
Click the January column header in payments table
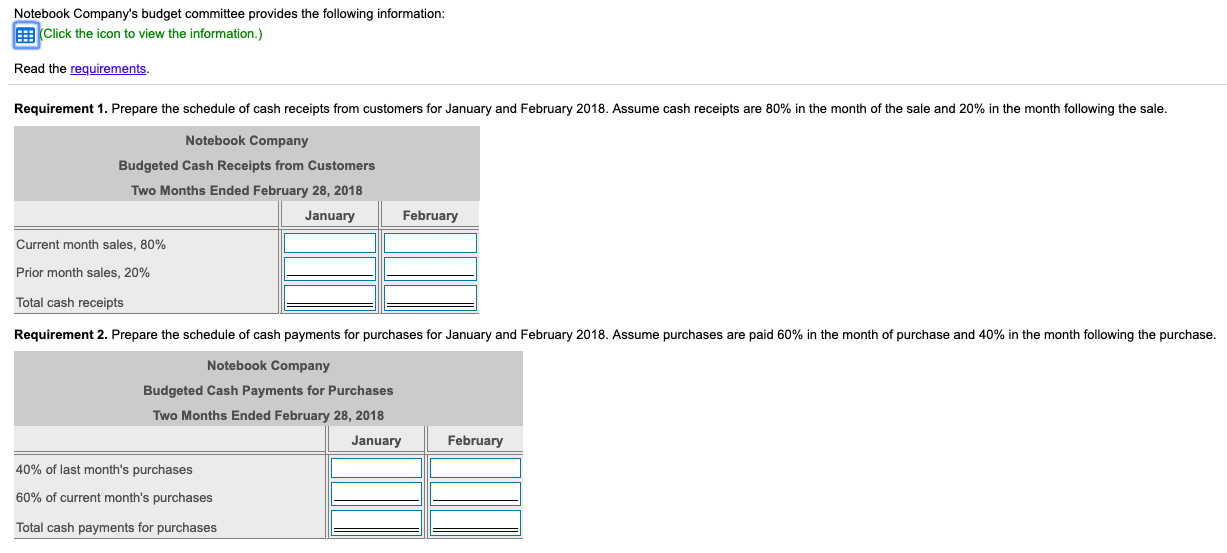tap(376, 441)
